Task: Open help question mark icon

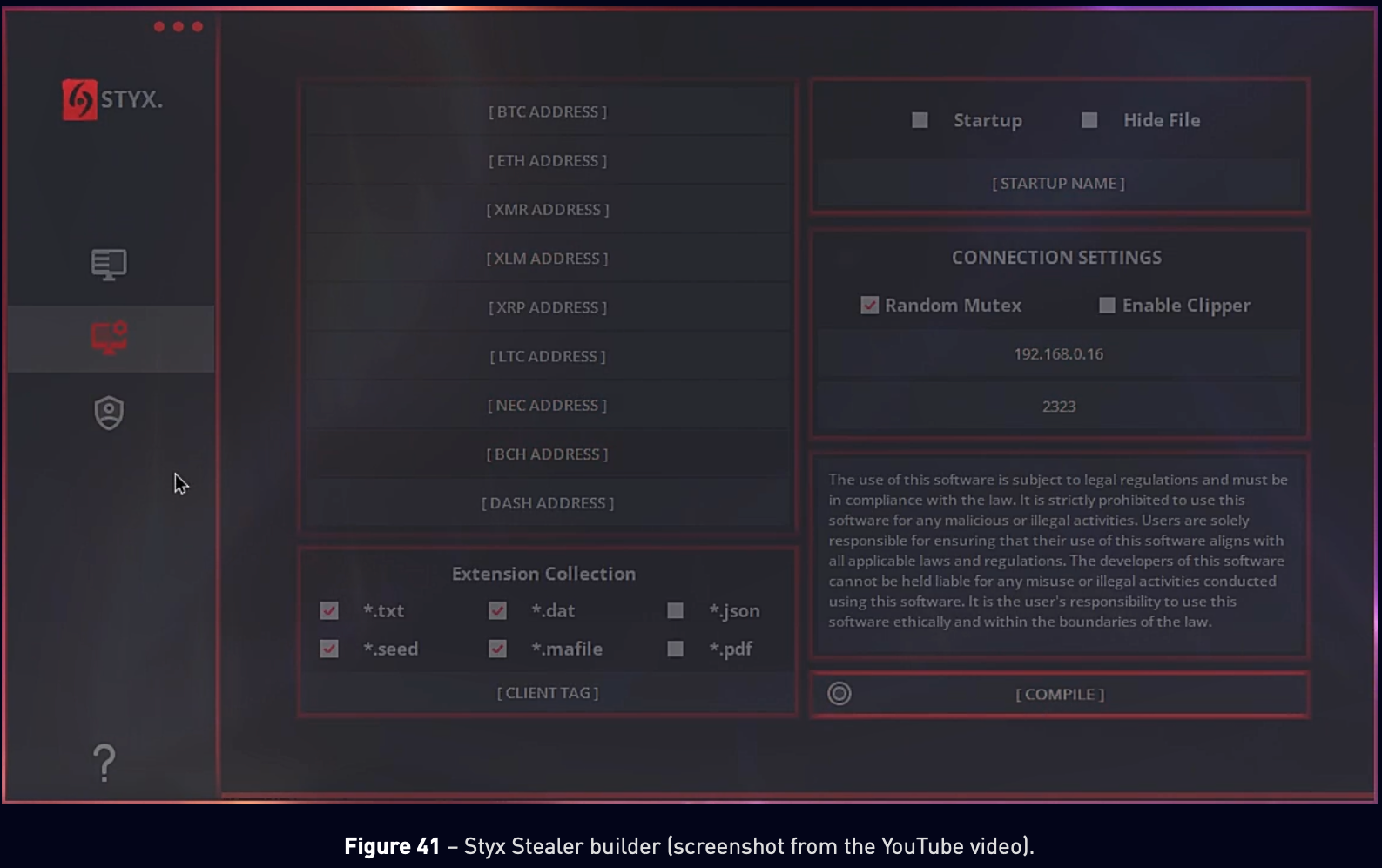Action: point(104,763)
